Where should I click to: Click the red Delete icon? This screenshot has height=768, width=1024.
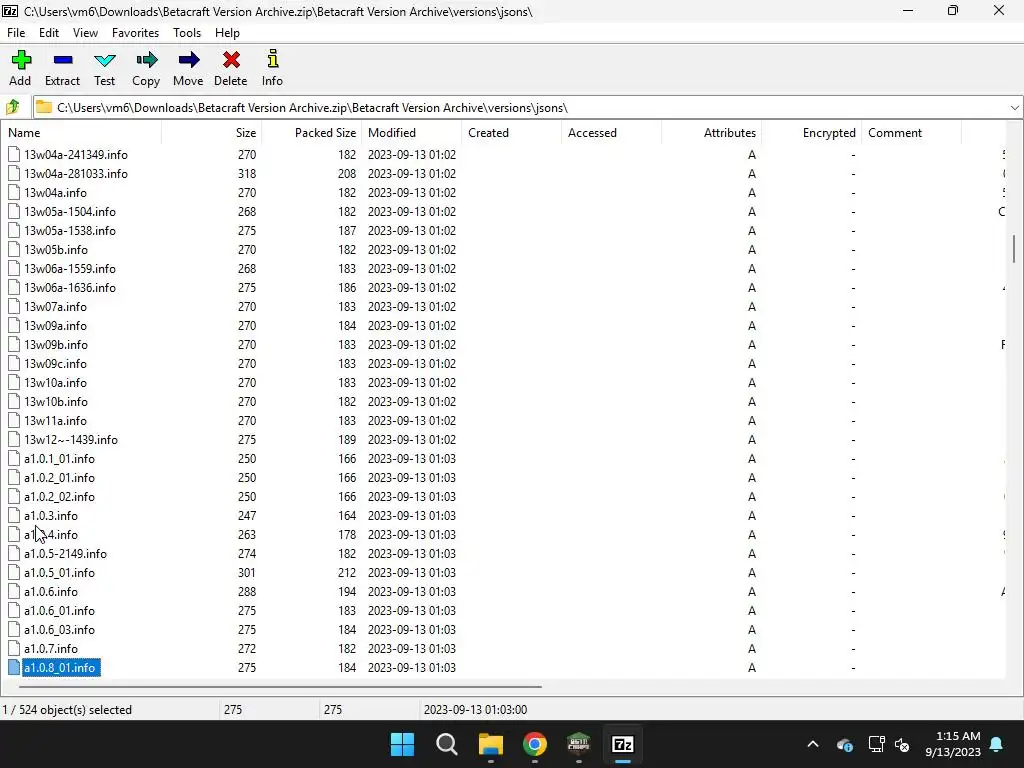(x=231, y=60)
